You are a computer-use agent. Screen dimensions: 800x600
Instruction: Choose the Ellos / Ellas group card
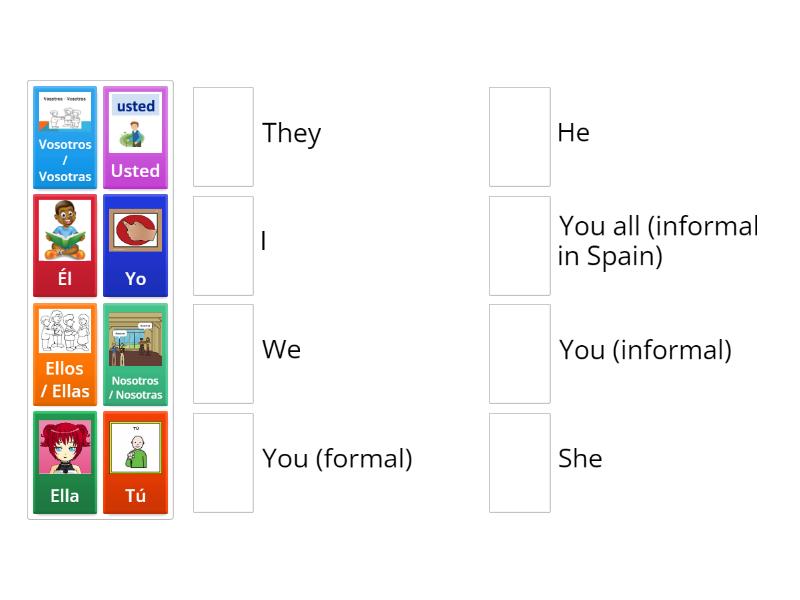[x=64, y=354]
